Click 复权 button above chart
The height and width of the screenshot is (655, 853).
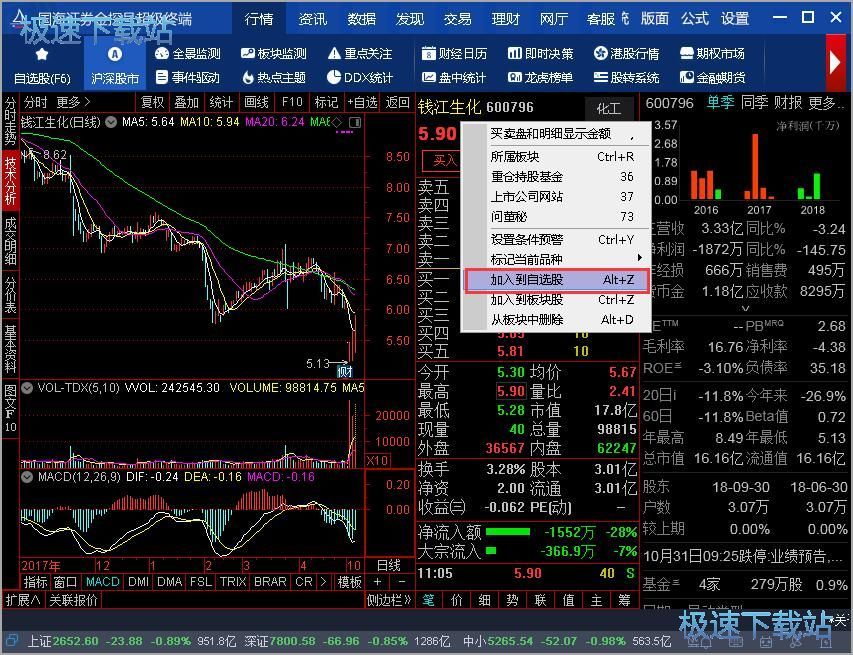[152, 102]
